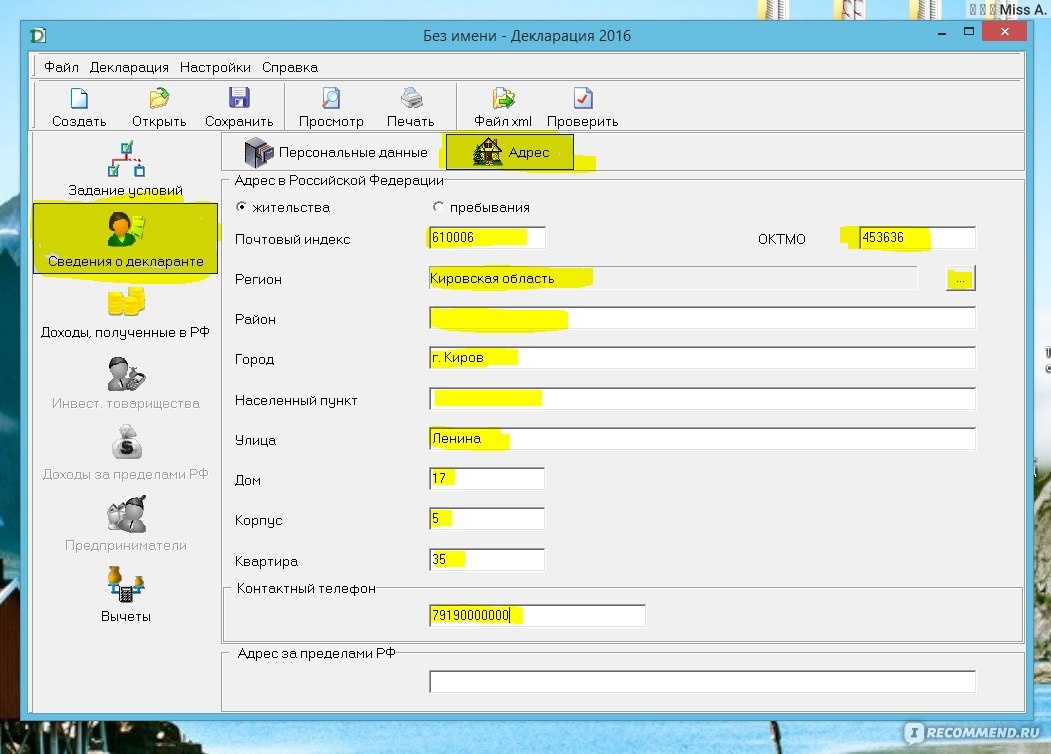The height and width of the screenshot is (754, 1051).
Task: Click the Населенный пункт input field
Action: coord(702,399)
